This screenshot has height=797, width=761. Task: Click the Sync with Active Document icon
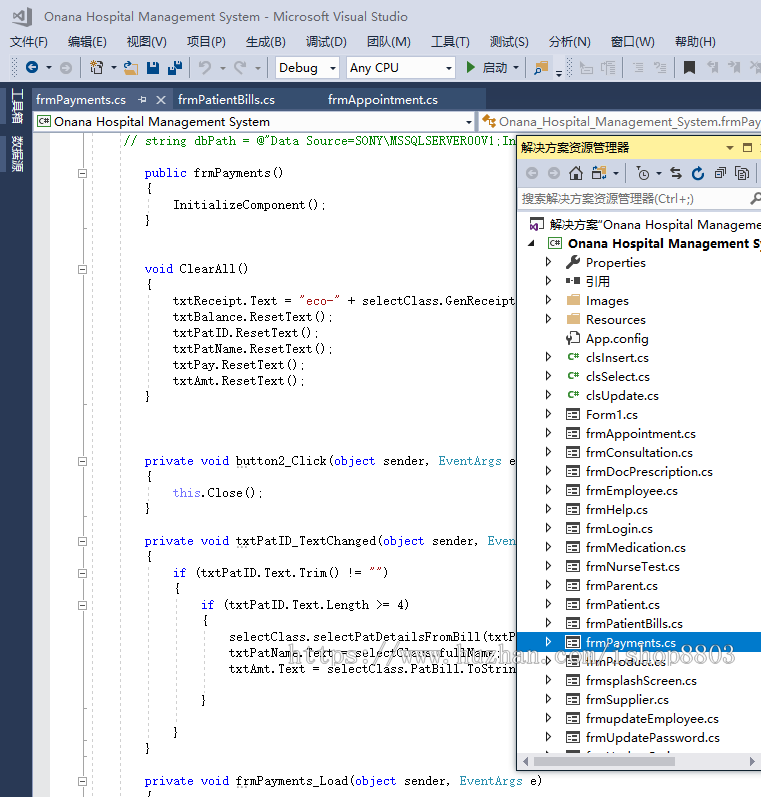[676, 173]
